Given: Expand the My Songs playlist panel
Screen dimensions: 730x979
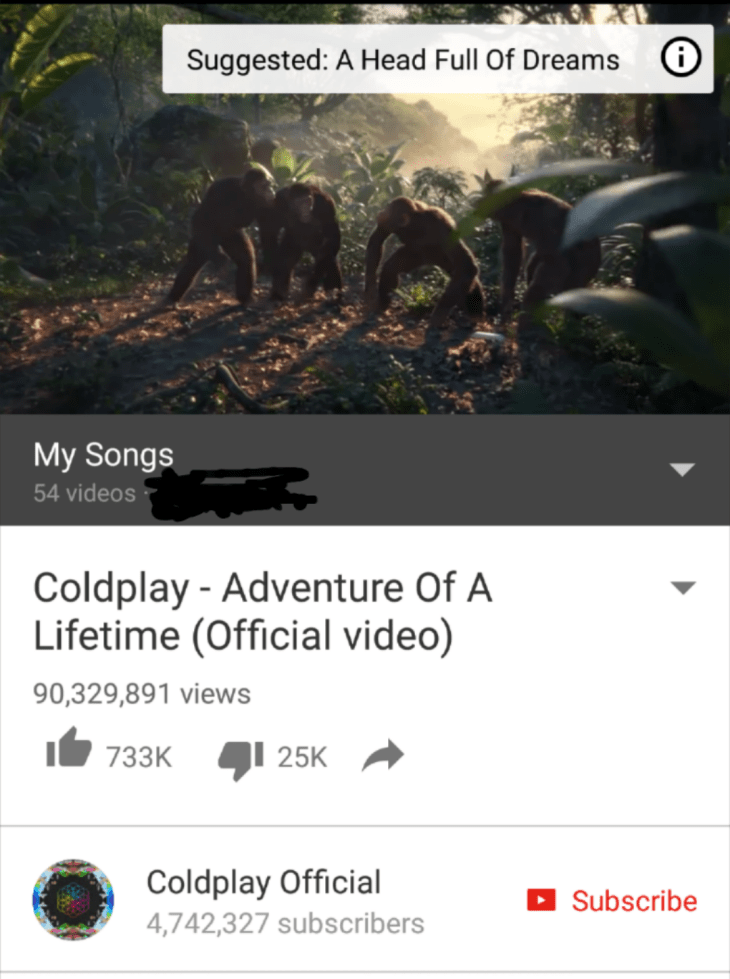Looking at the screenshot, I should (x=682, y=469).
